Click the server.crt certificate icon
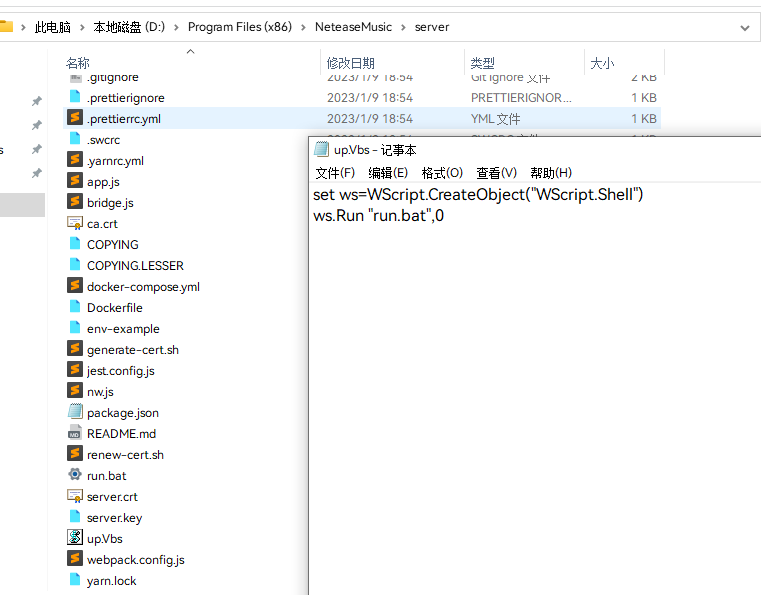Image resolution: width=761 pixels, height=595 pixels. [x=75, y=496]
